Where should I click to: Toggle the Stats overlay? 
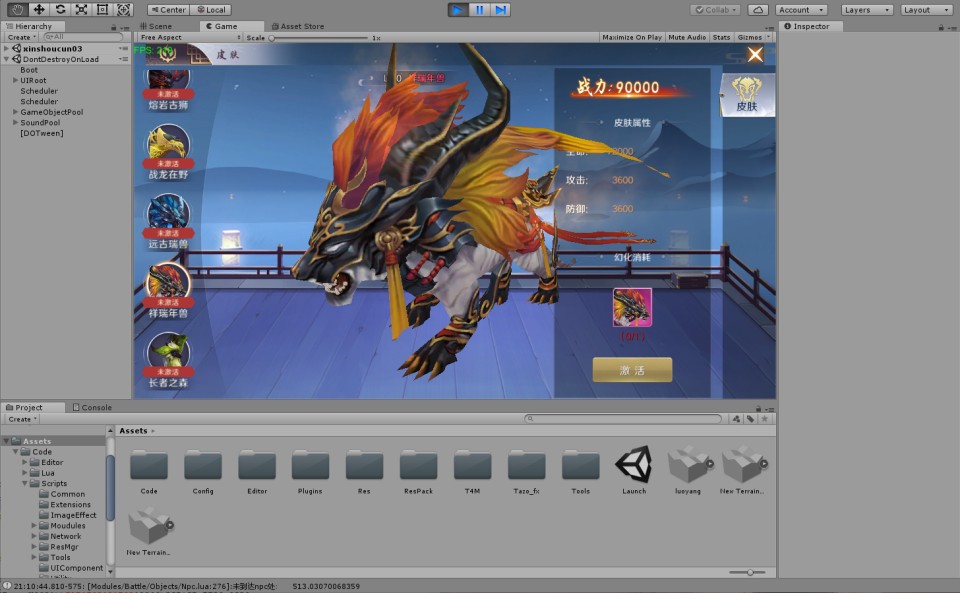pyautogui.click(x=721, y=37)
